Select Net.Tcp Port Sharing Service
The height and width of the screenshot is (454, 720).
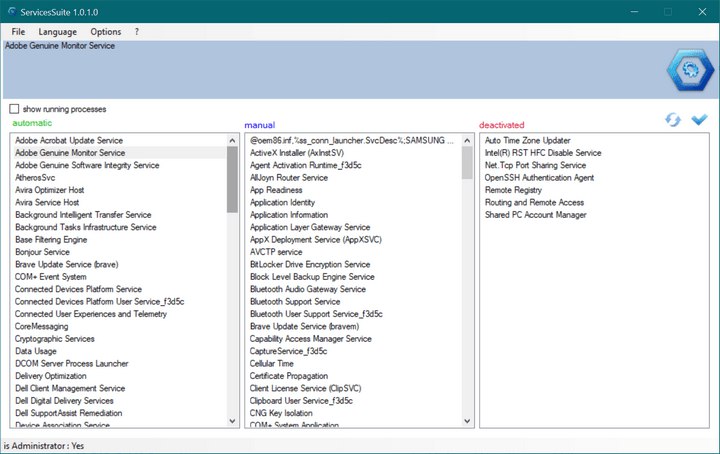(x=535, y=165)
